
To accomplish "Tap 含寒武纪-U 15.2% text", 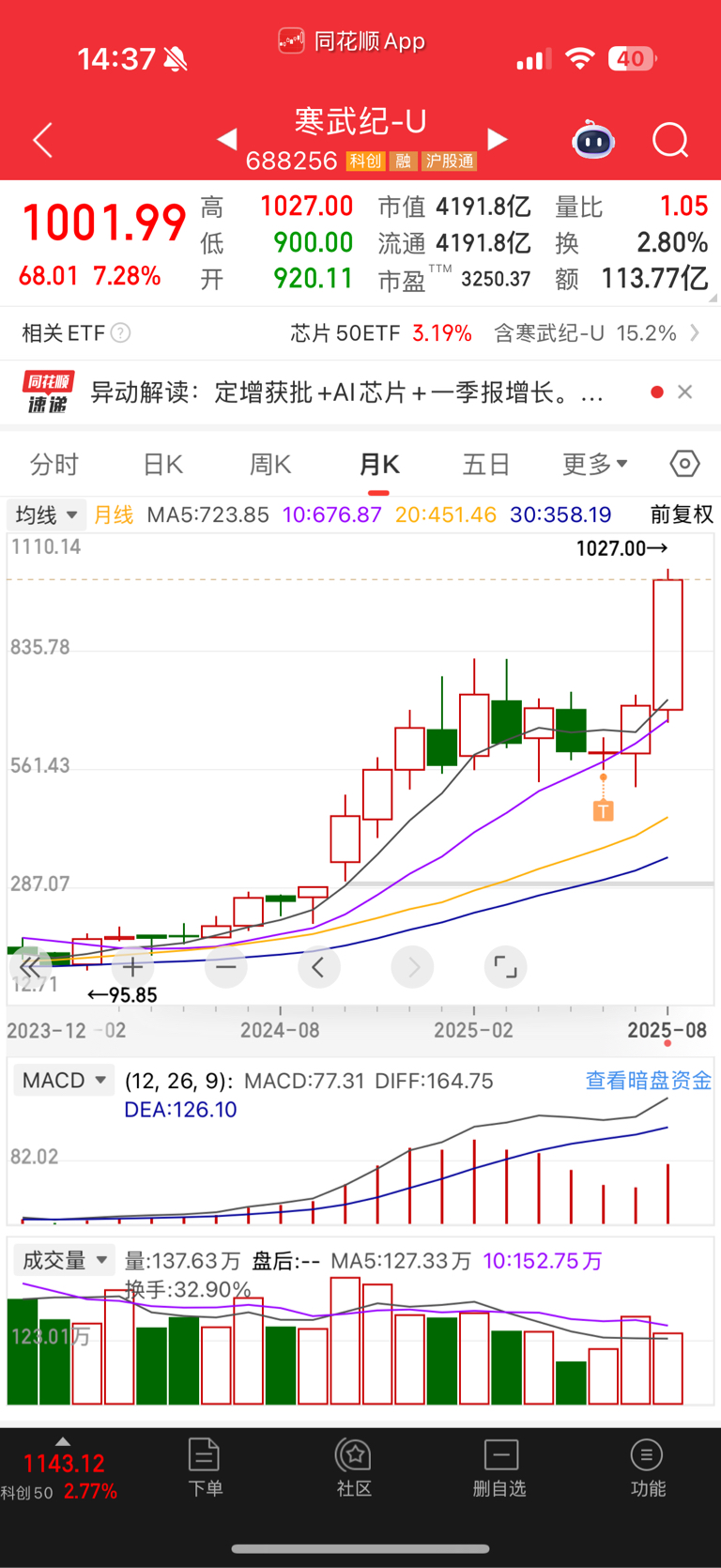I will click(585, 333).
